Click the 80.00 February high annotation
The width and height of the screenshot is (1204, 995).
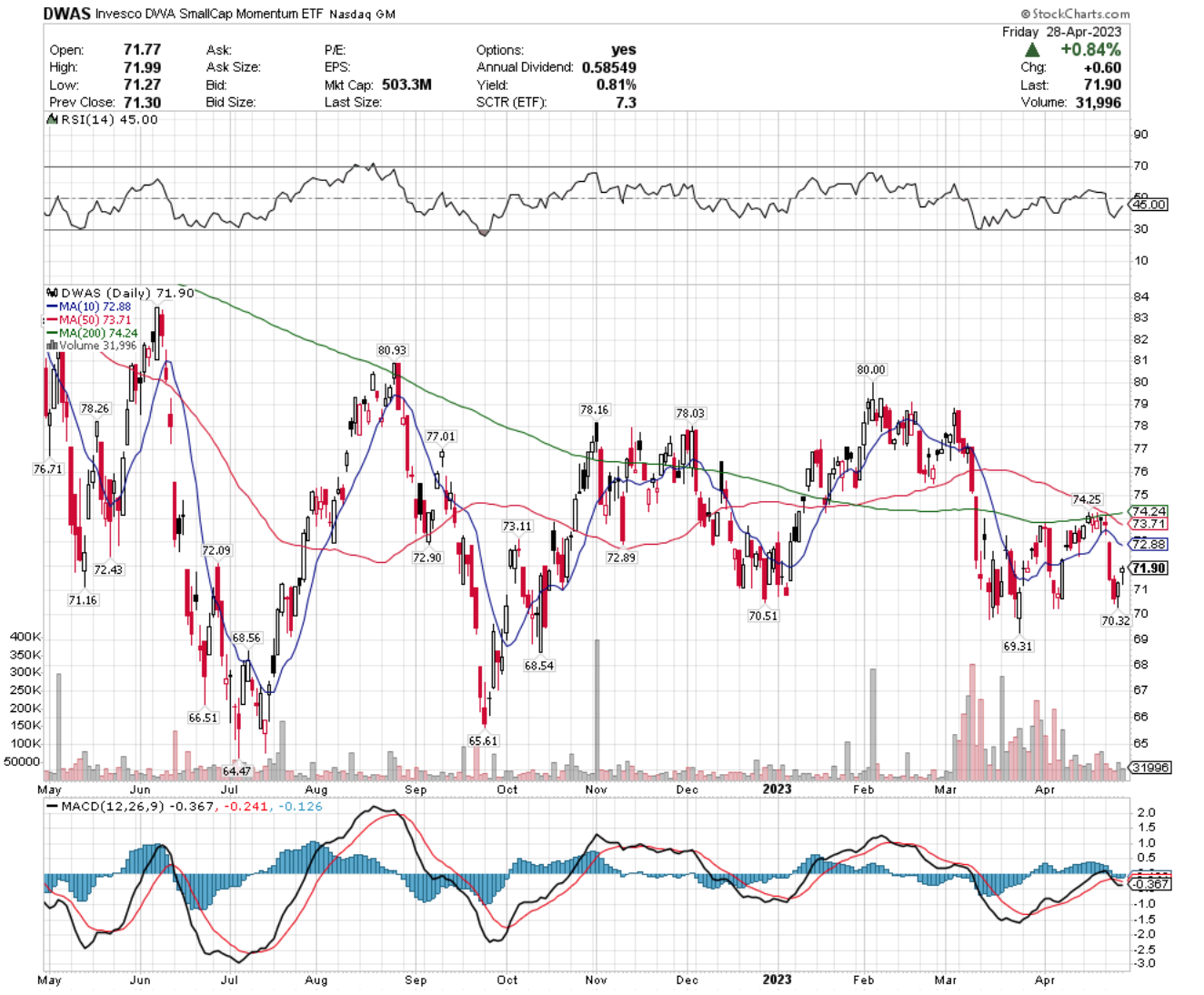pos(871,369)
